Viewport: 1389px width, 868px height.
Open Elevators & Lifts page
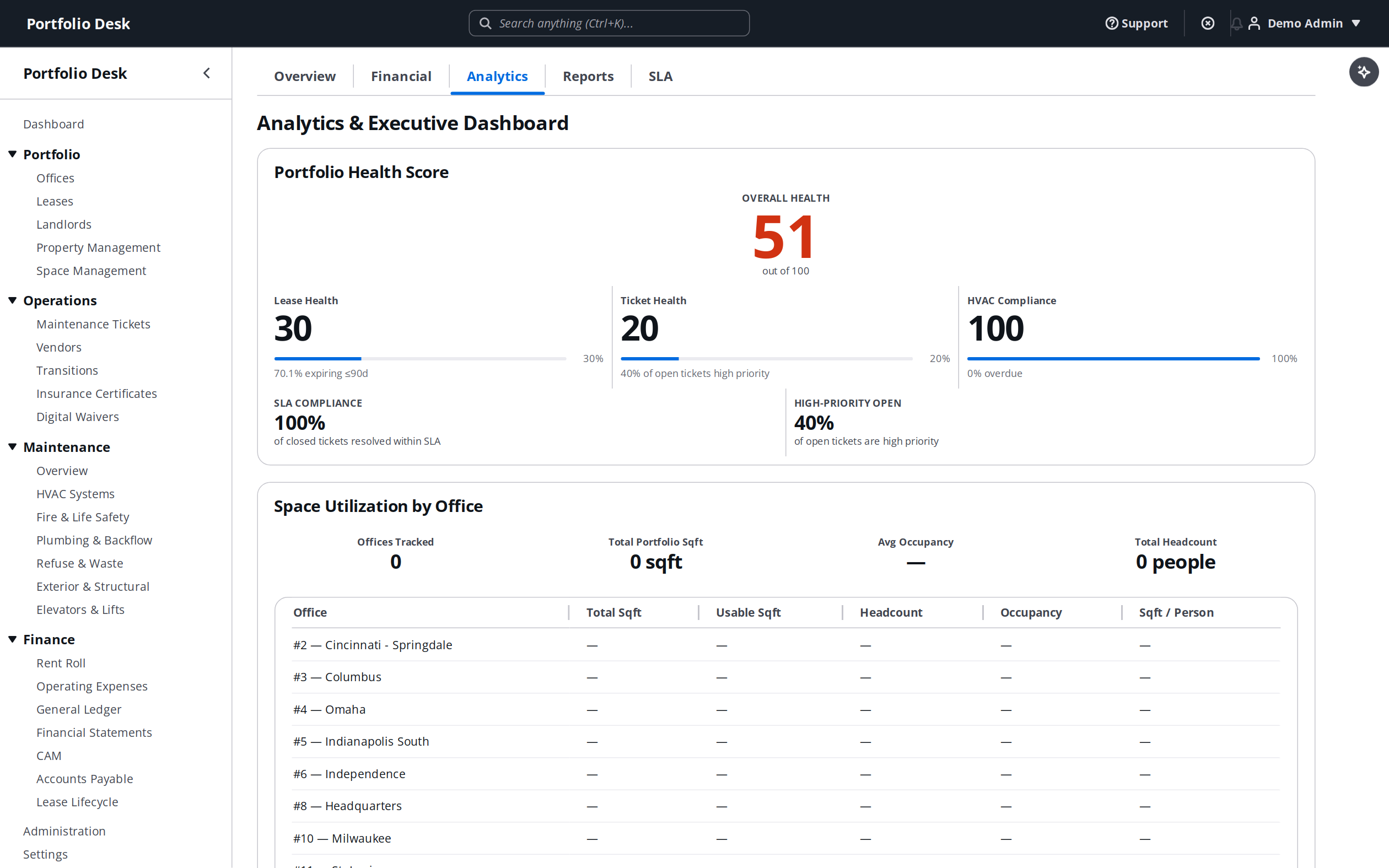click(x=80, y=610)
